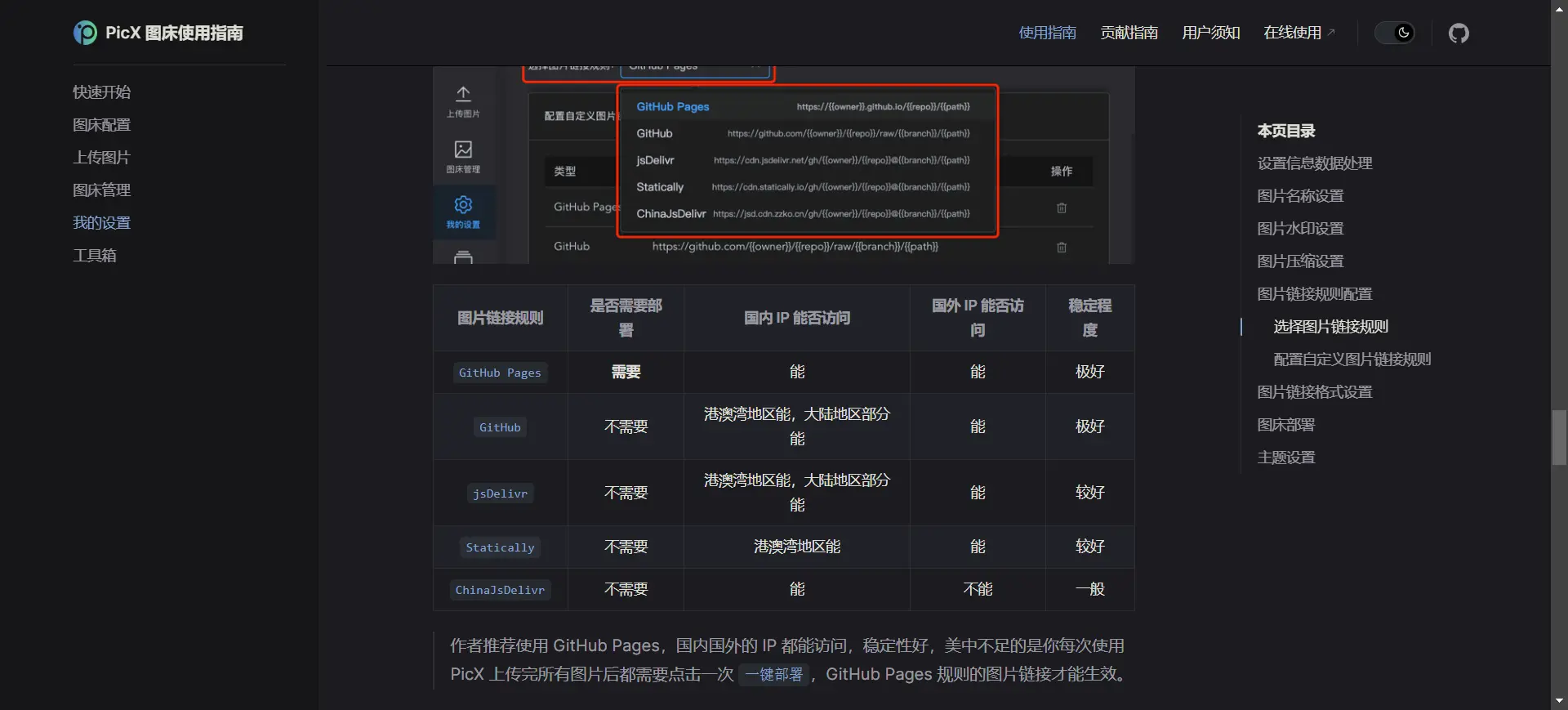The width and height of the screenshot is (1568, 710).
Task: Click the trash icon in GitHub row
Action: [x=1062, y=247]
